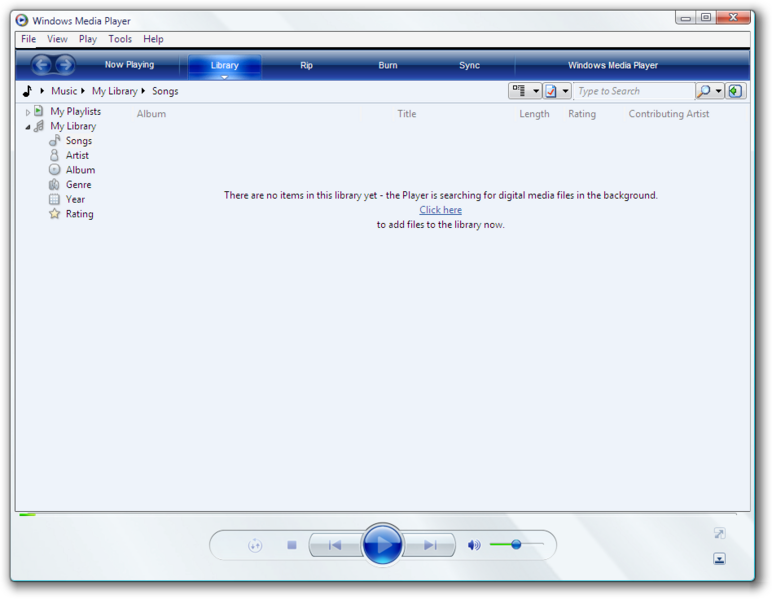Switch to full mode view icon
Screen dimensions: 772x599
coord(719,534)
